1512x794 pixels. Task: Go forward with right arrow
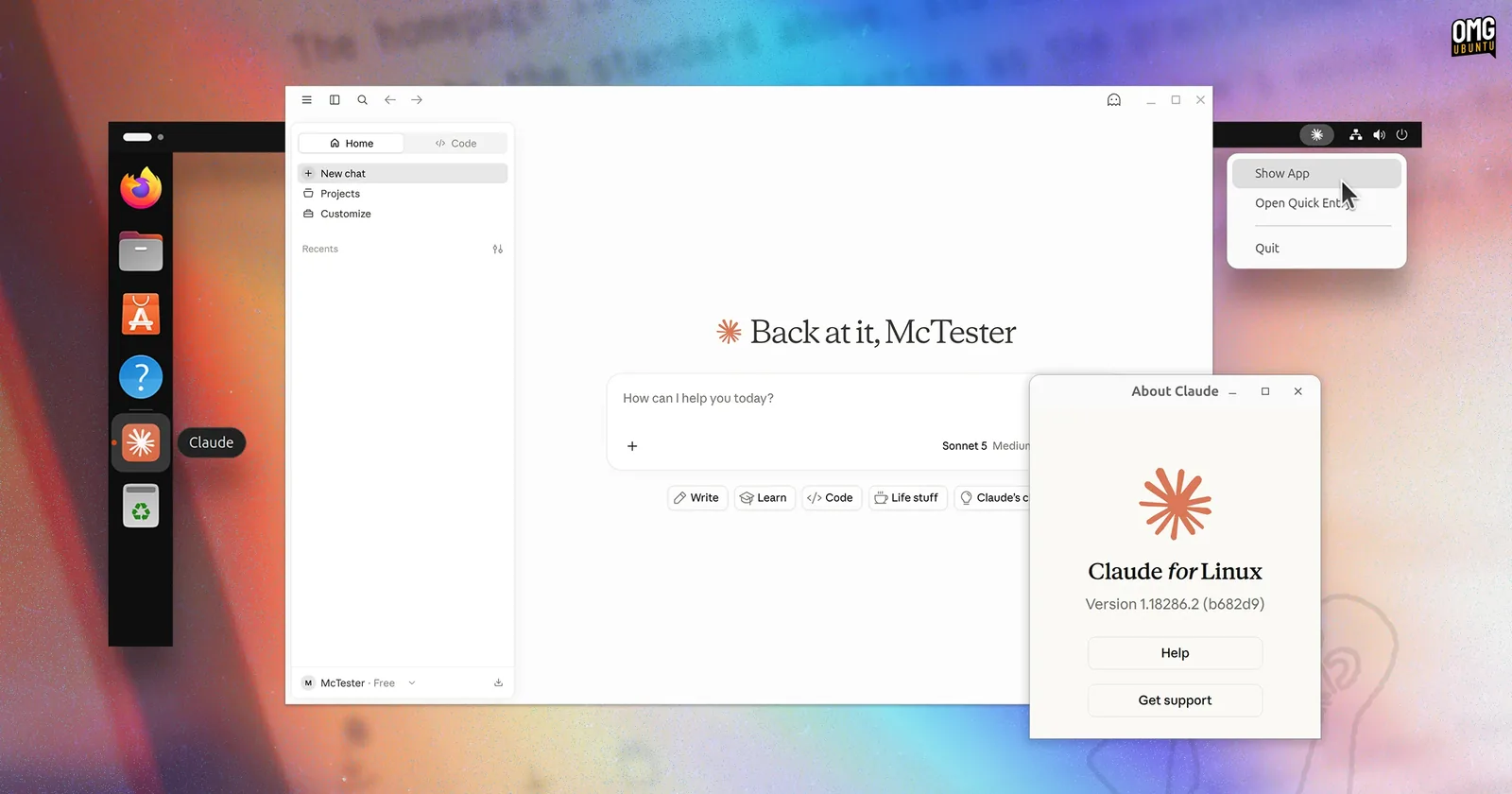pos(417,99)
